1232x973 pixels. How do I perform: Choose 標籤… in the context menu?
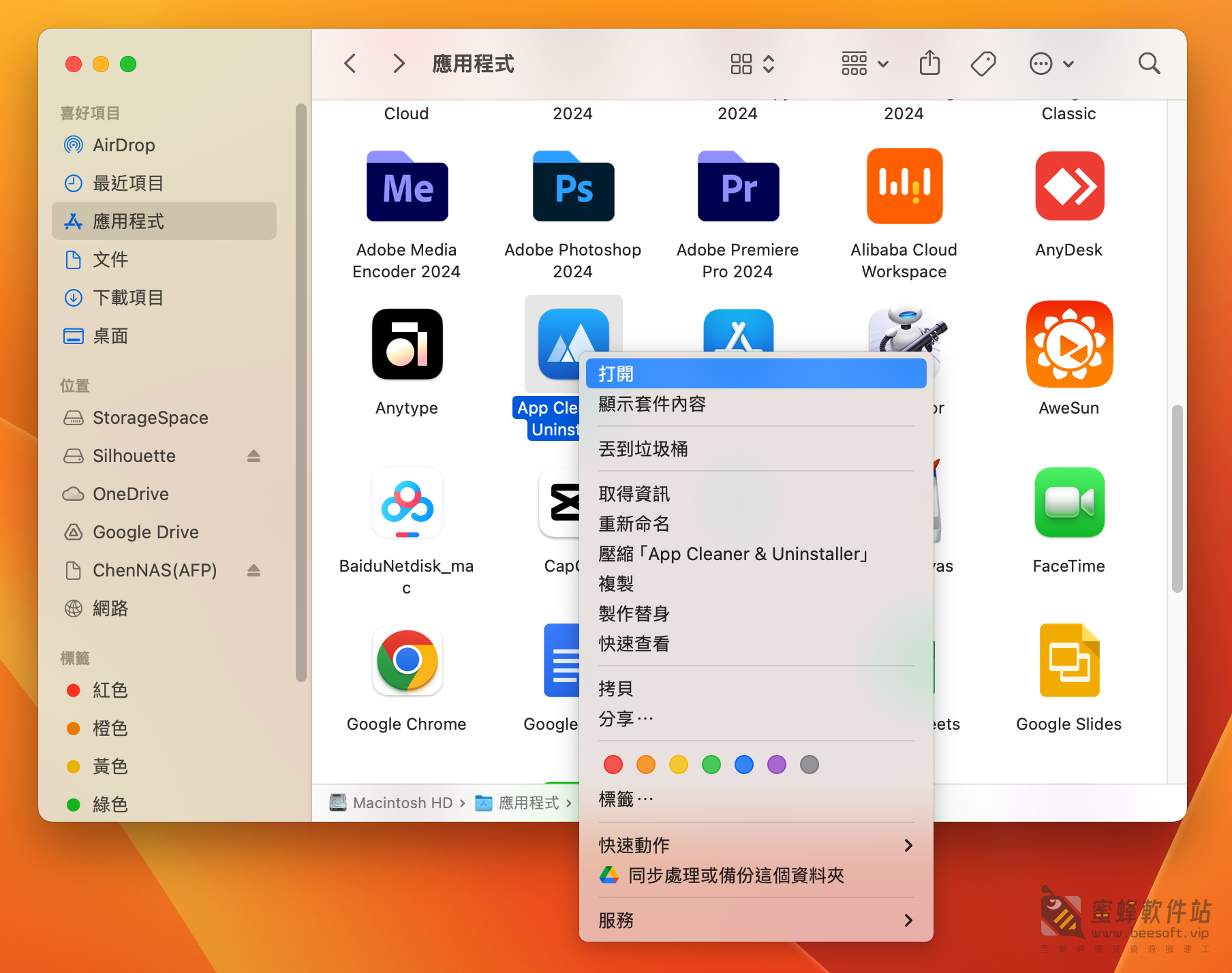(x=756, y=799)
